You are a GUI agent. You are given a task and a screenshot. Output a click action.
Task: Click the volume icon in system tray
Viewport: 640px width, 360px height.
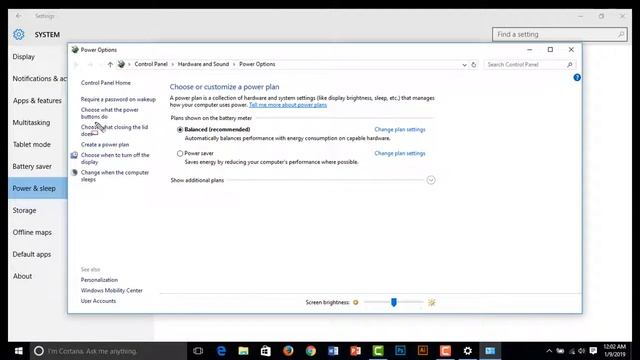coord(582,351)
